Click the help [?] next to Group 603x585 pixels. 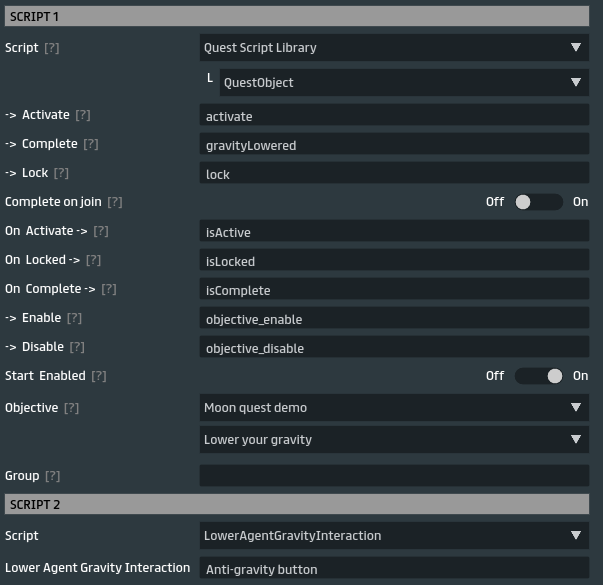point(52,476)
